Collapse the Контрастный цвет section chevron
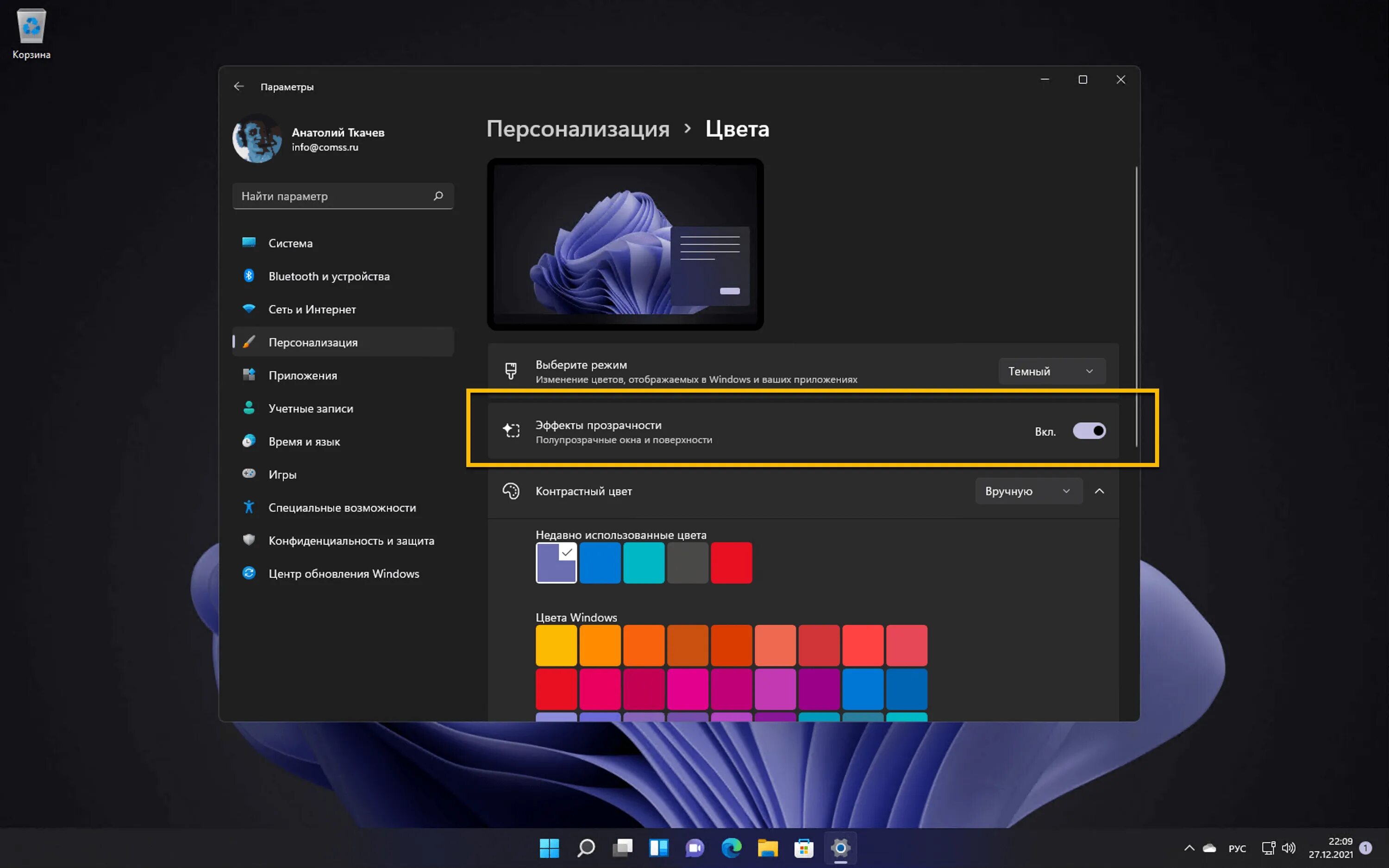The image size is (1389, 868). 1099,492
